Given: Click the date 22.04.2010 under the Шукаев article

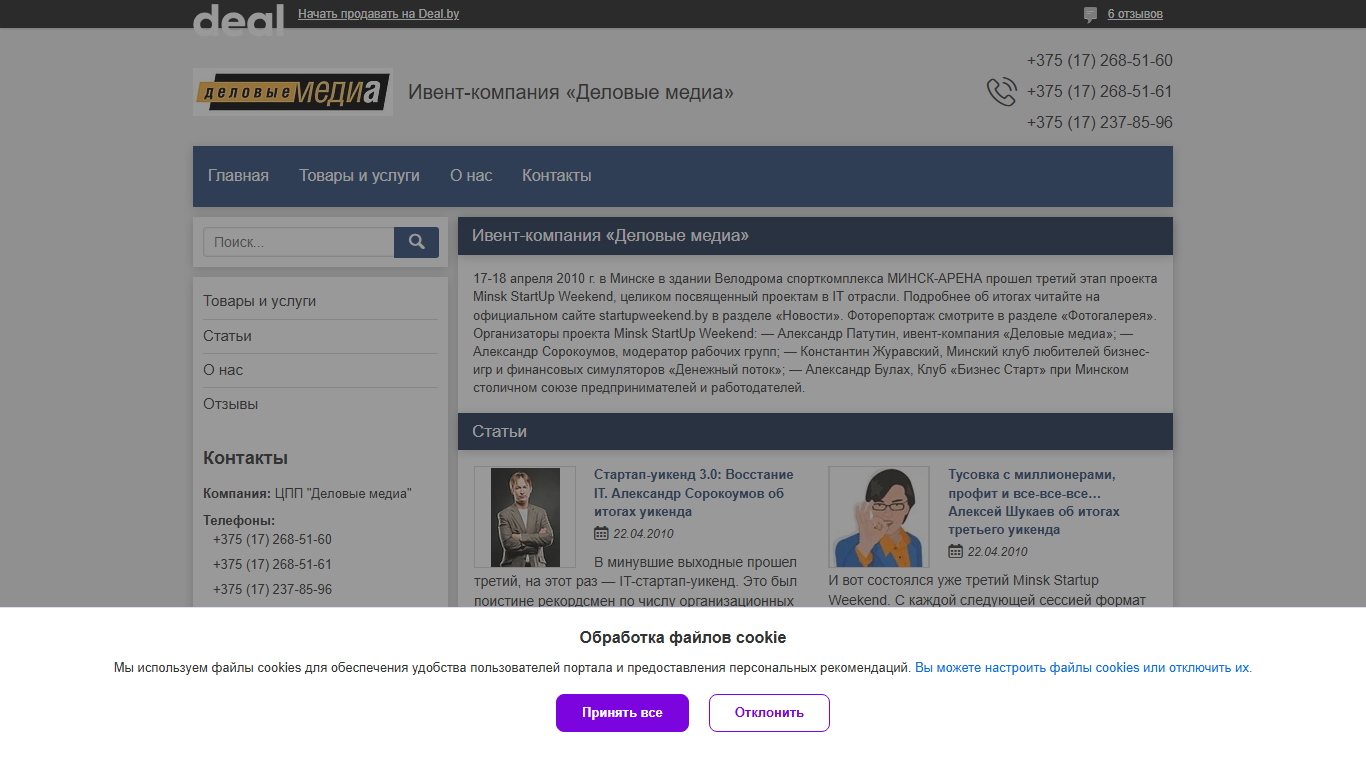Looking at the screenshot, I should (x=997, y=552).
